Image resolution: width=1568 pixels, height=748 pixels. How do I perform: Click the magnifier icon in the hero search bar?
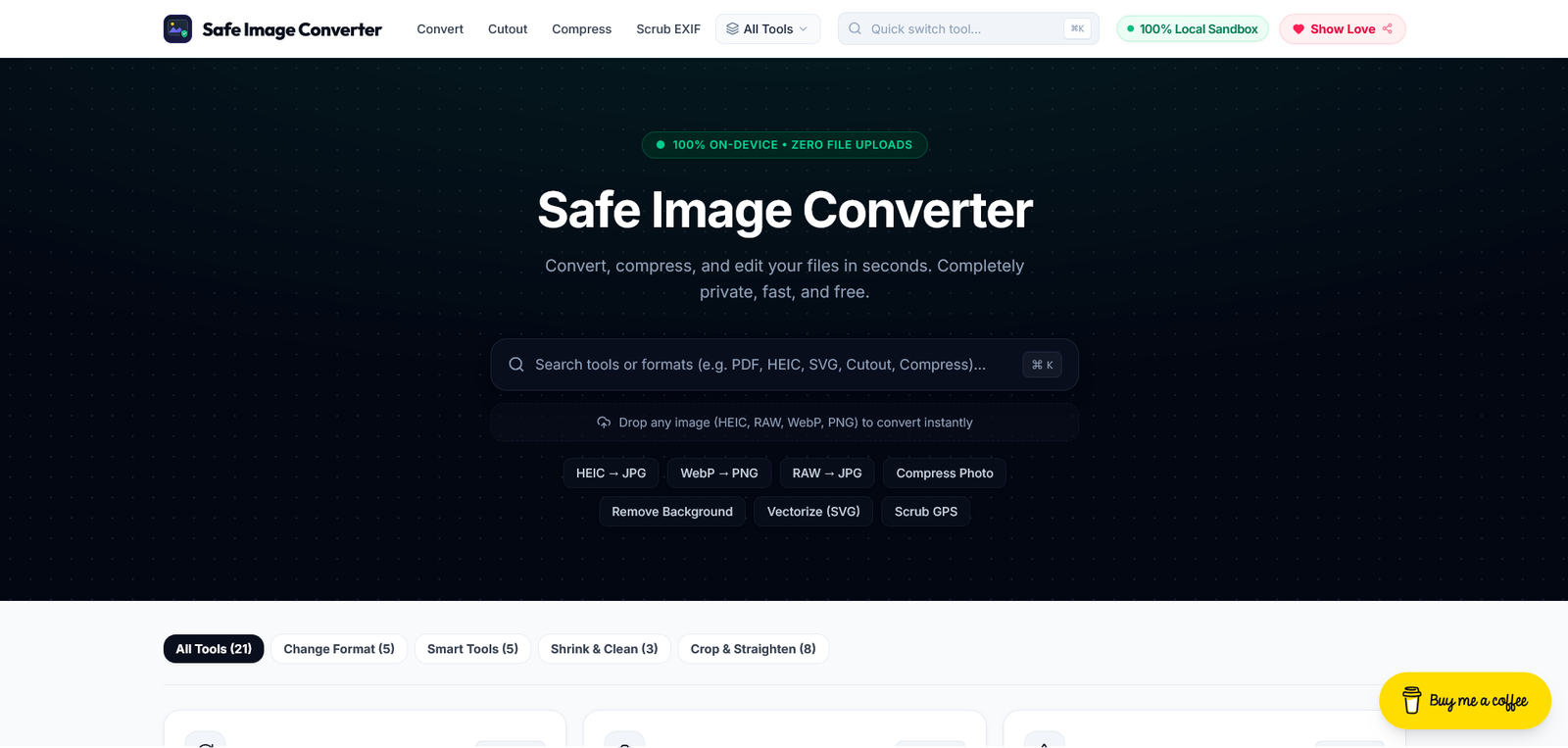click(x=516, y=365)
